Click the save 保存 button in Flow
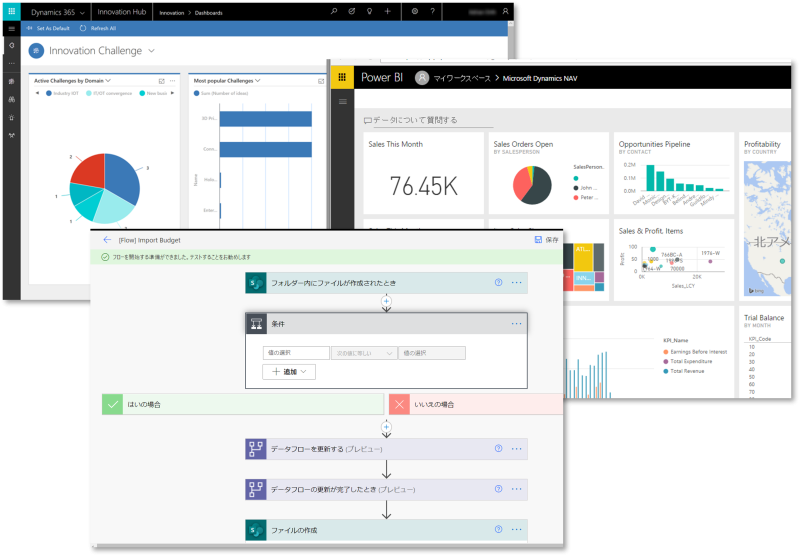Viewport: 800px width, 556px height. click(546, 240)
